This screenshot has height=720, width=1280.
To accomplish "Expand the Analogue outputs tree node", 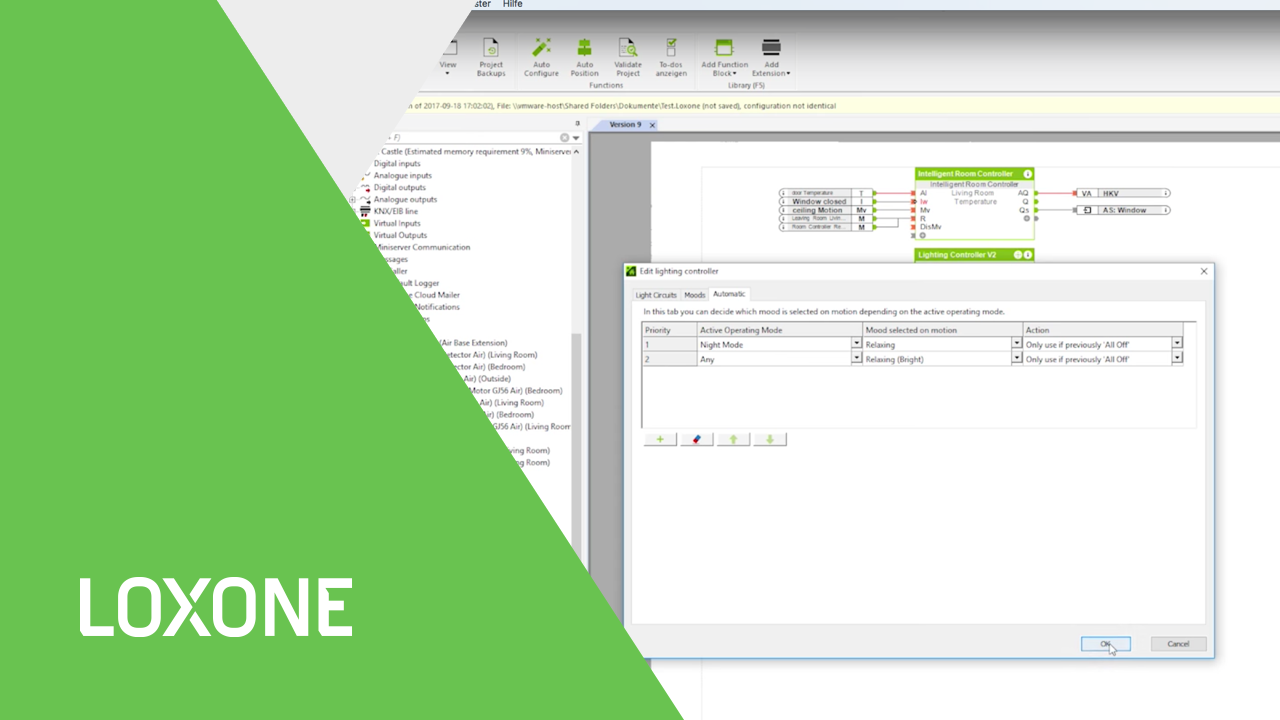I will coord(352,199).
